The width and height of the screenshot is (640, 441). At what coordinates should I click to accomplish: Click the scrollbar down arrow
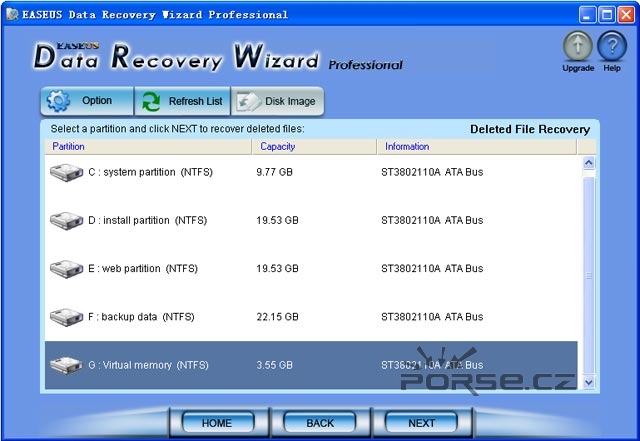(x=589, y=382)
